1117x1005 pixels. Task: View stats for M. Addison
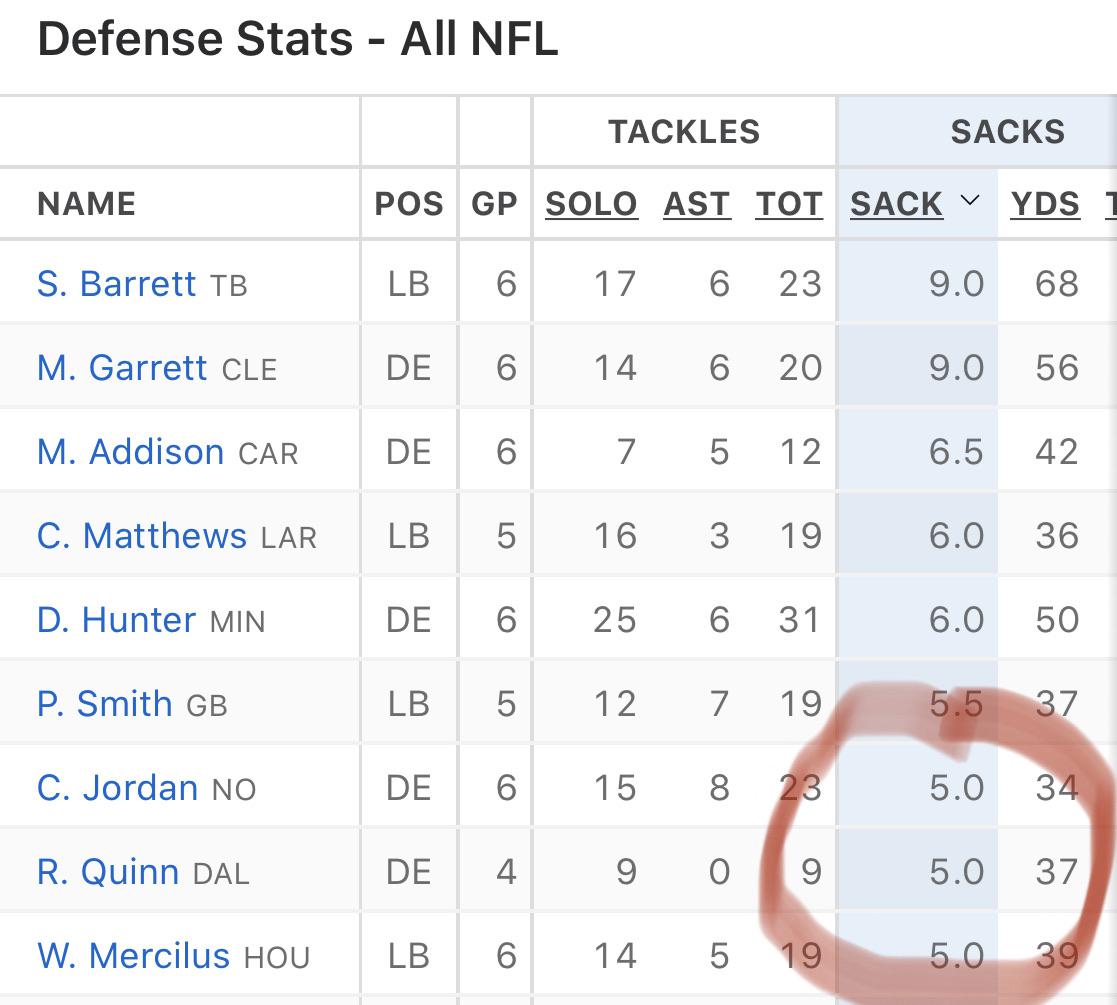[130, 451]
